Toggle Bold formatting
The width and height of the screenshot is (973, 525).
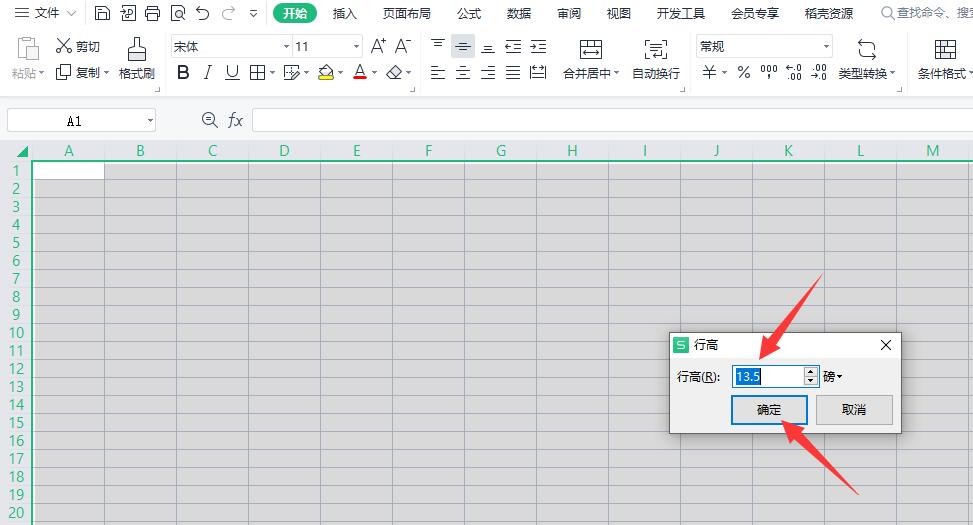click(183, 73)
